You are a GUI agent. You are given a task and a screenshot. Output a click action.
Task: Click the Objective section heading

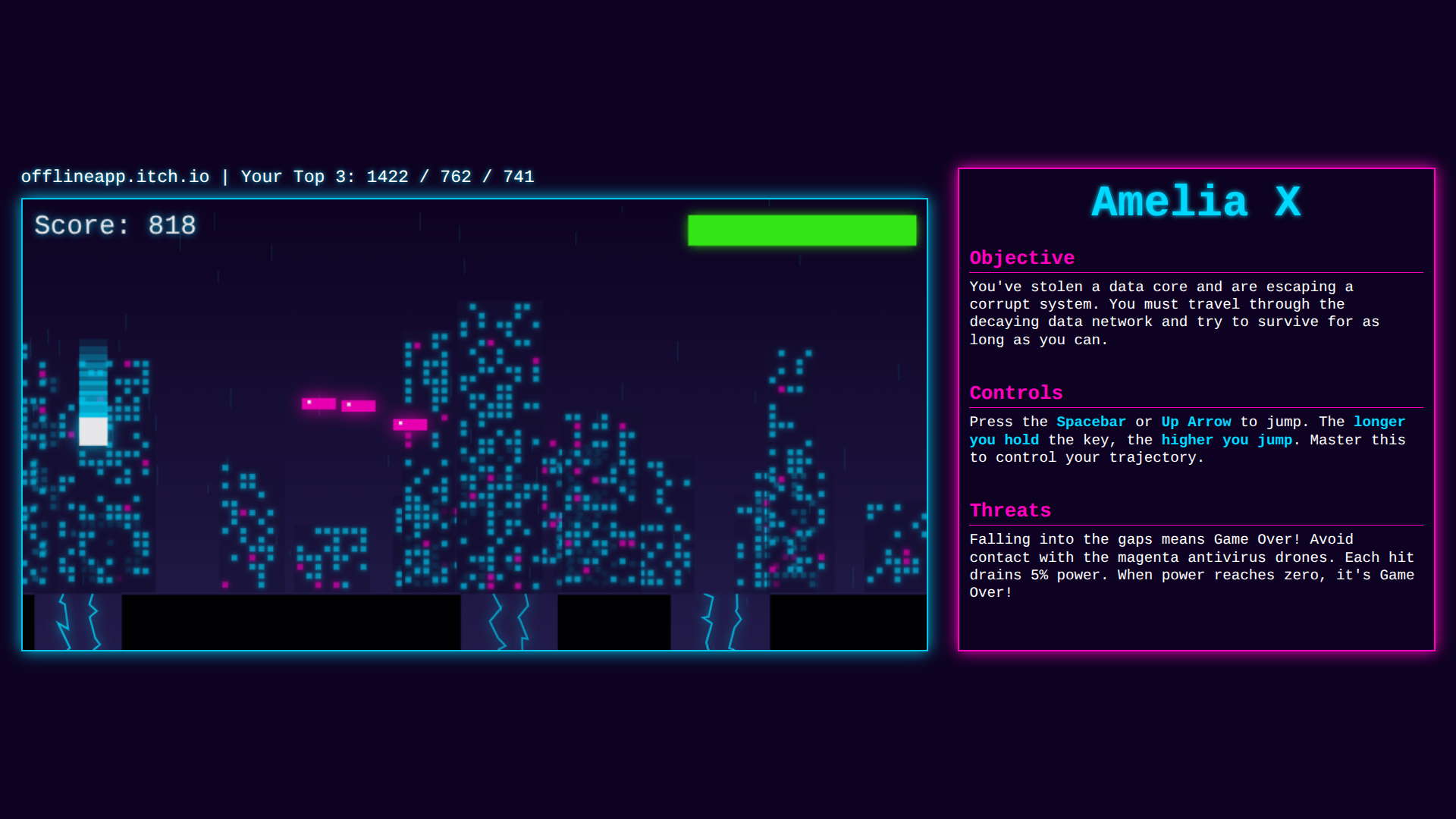(1021, 258)
